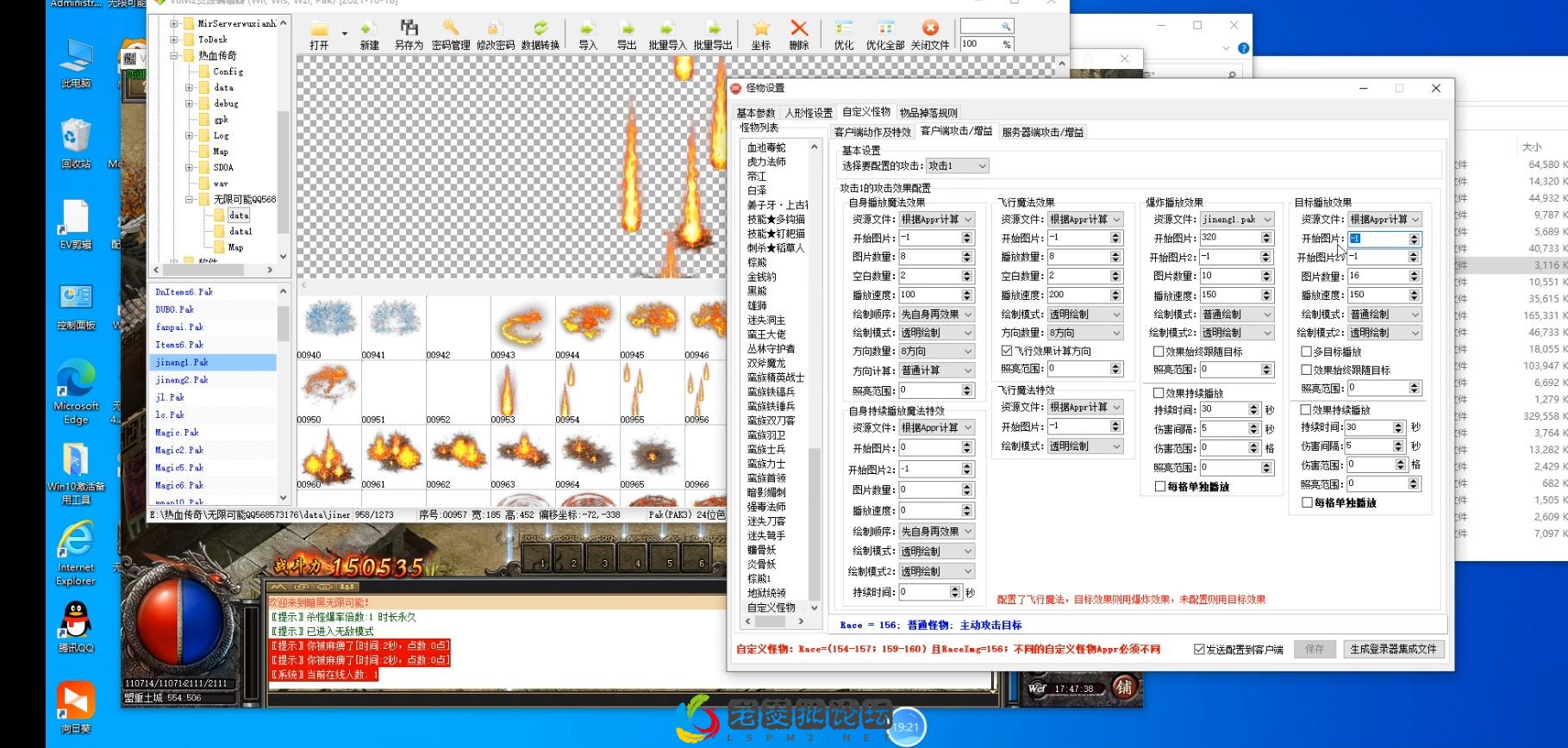
Task: Check 效果持续播放 under 爆炸播放效果
Action: coord(1159,393)
